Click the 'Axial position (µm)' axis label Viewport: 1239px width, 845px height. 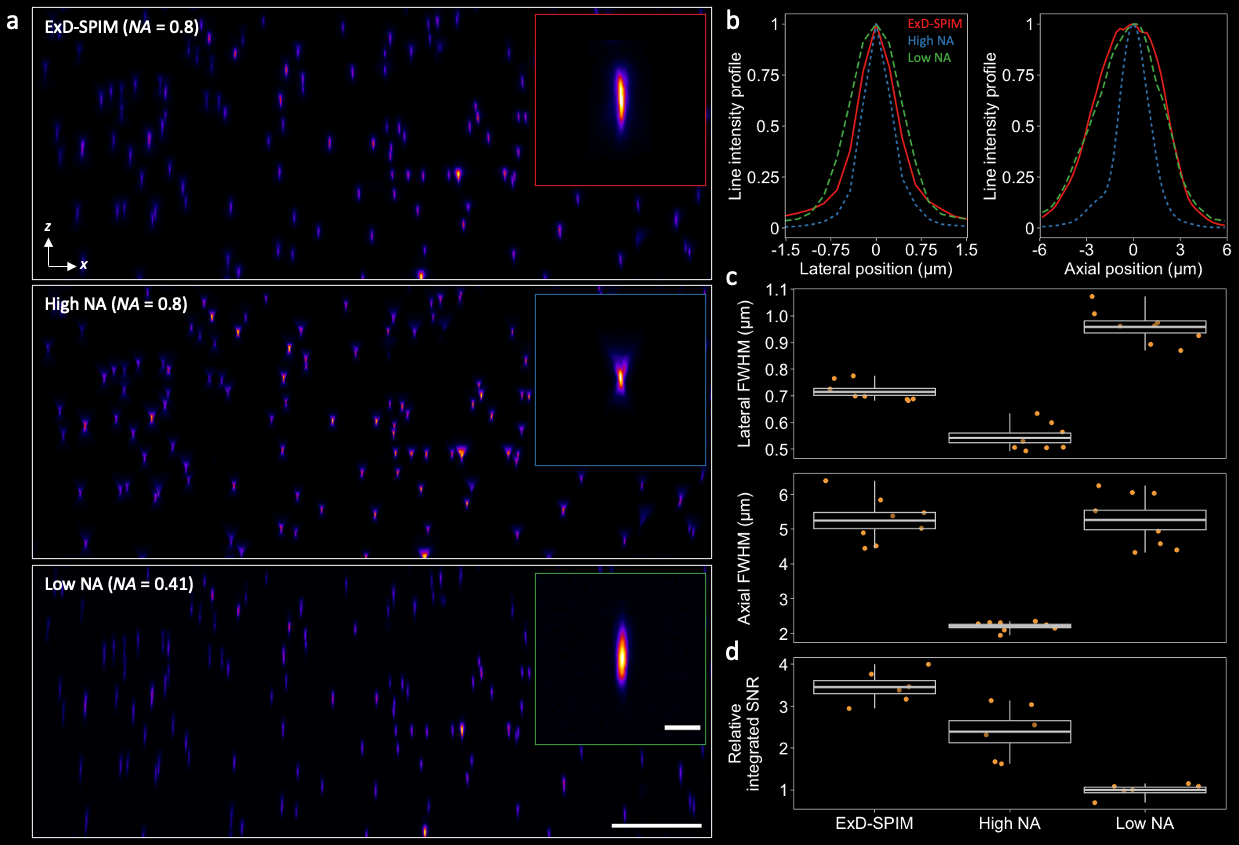pyautogui.click(x=1132, y=269)
